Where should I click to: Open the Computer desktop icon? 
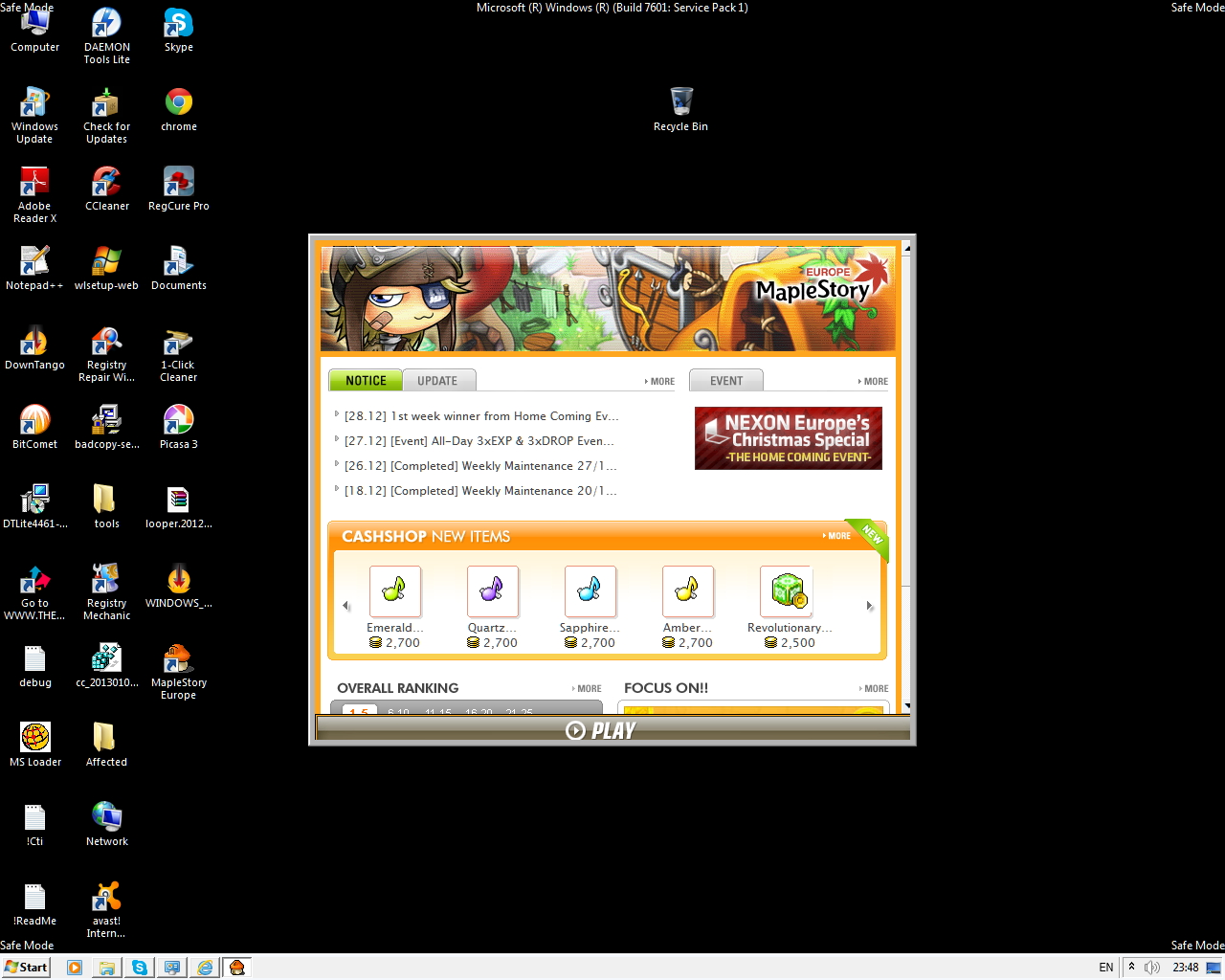[x=34, y=31]
